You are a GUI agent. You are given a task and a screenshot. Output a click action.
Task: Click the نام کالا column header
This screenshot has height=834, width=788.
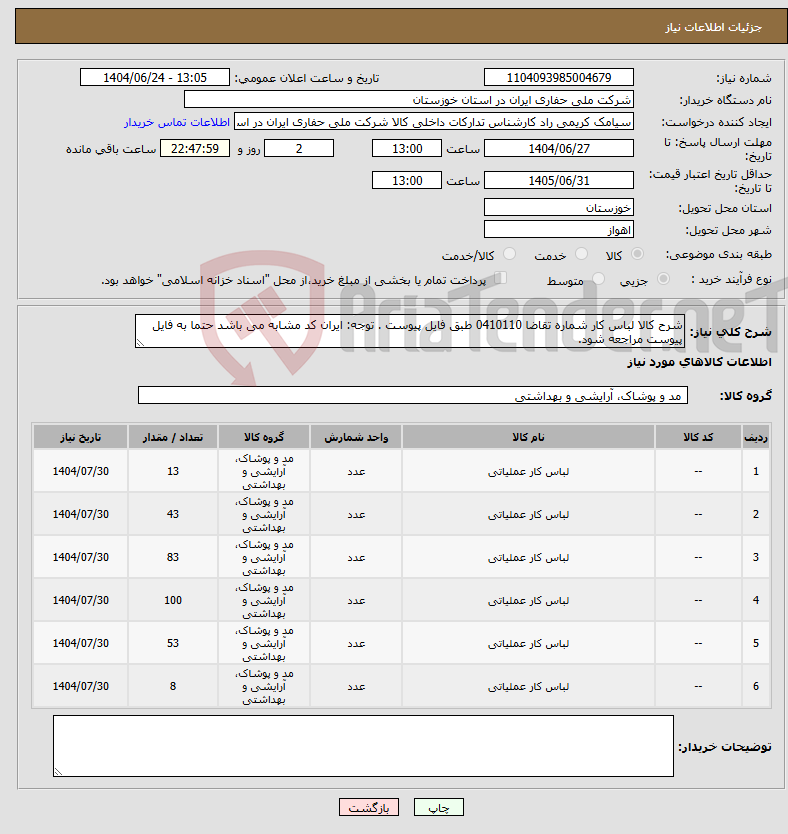[529, 437]
